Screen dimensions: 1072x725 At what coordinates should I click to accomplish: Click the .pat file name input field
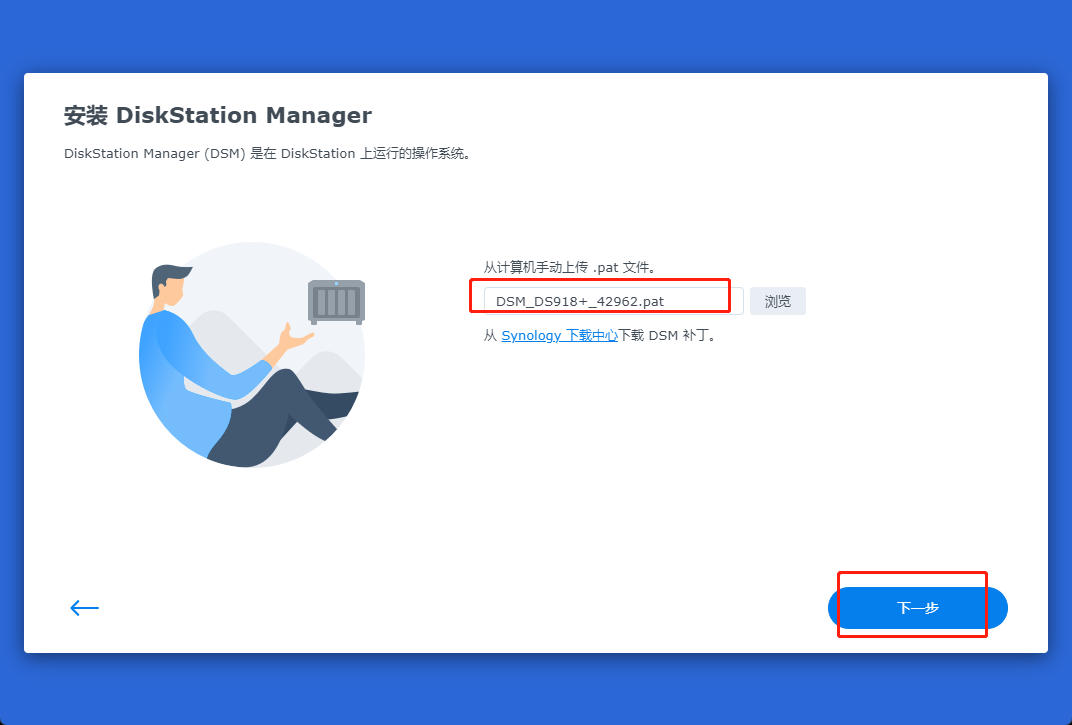tap(613, 301)
